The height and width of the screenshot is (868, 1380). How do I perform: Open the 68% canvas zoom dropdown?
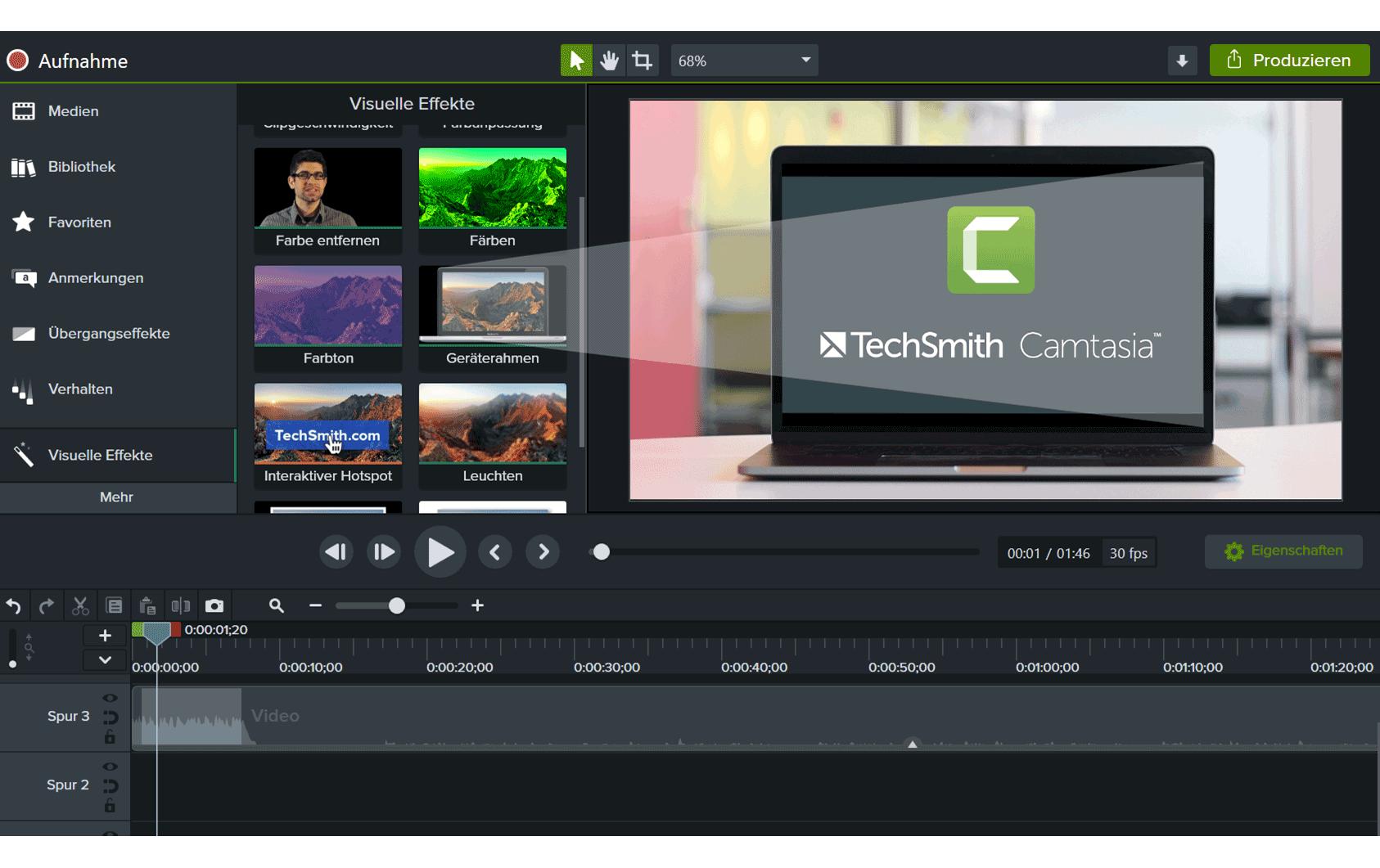pos(744,61)
